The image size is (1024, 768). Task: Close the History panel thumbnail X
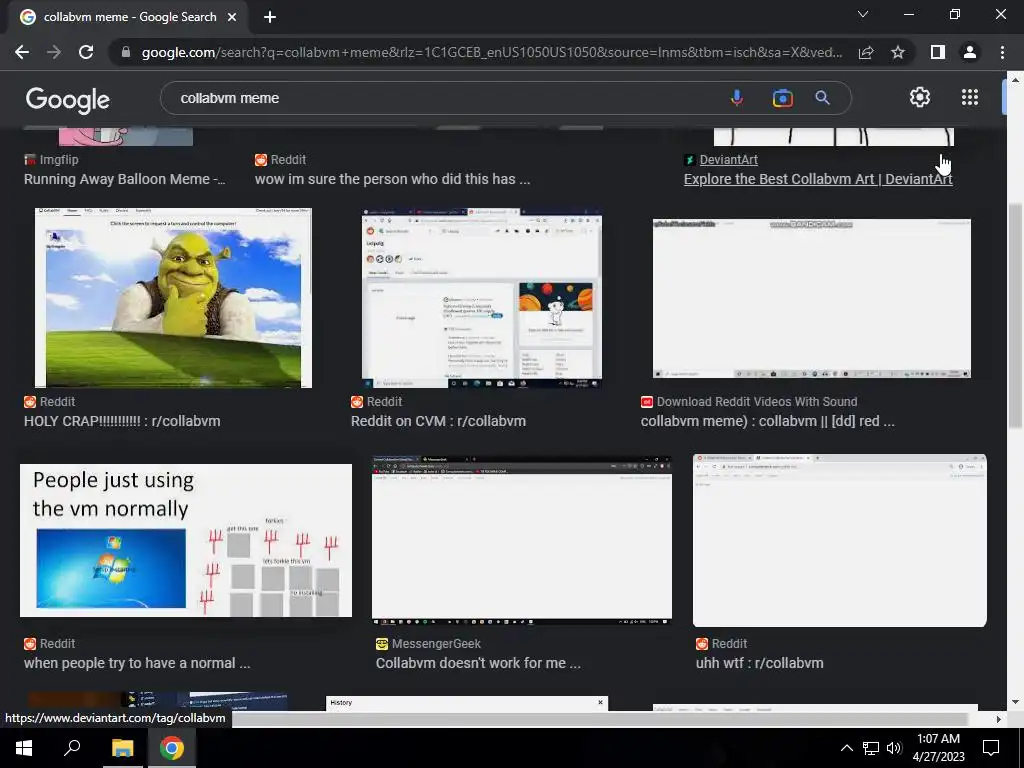tap(600, 703)
